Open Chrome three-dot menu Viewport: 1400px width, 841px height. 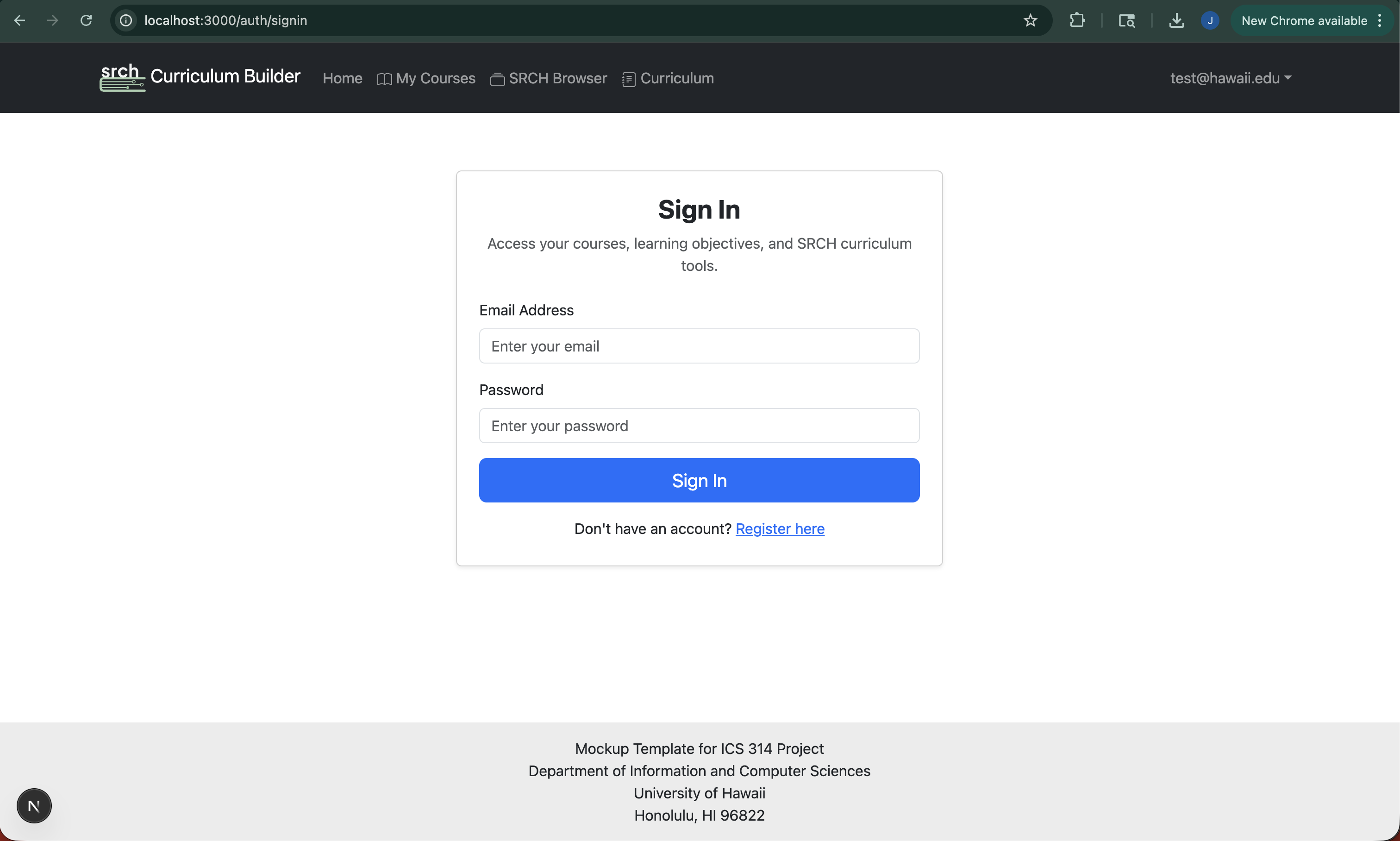1380,21
